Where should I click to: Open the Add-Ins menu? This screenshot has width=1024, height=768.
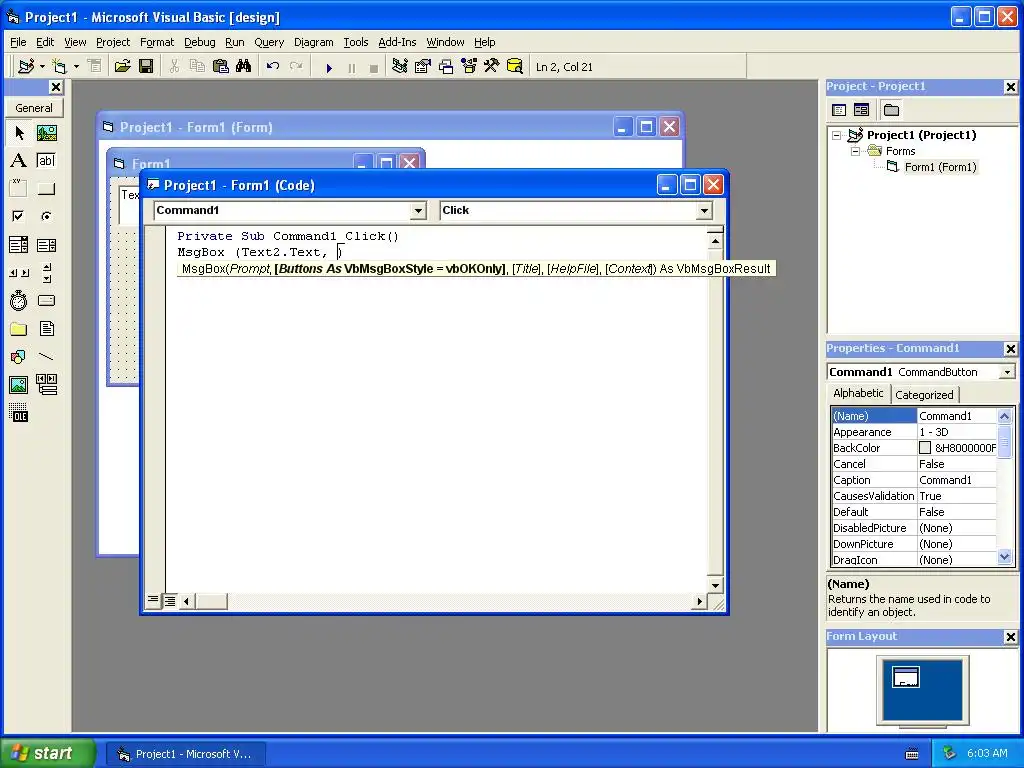[x=397, y=42]
